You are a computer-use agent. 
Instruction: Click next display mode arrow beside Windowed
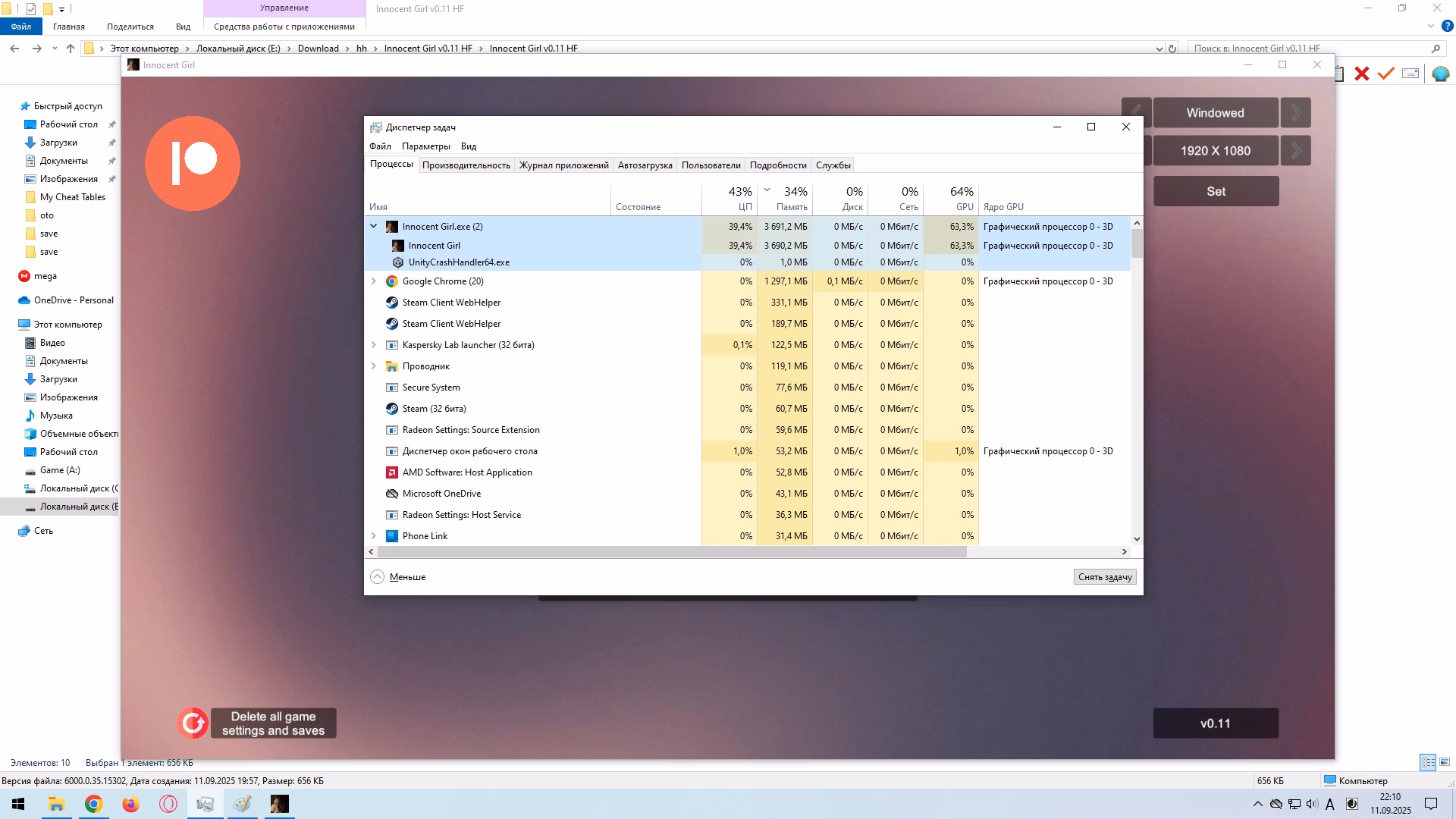[1296, 113]
